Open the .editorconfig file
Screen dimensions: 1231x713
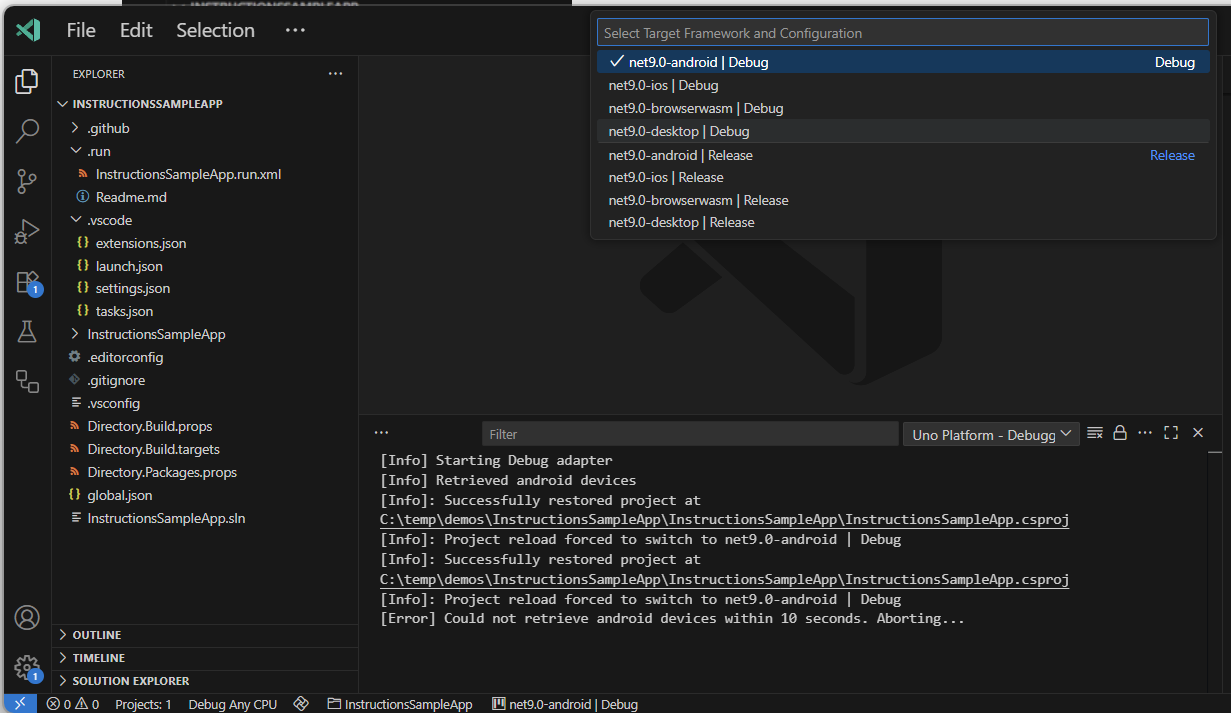point(205,357)
